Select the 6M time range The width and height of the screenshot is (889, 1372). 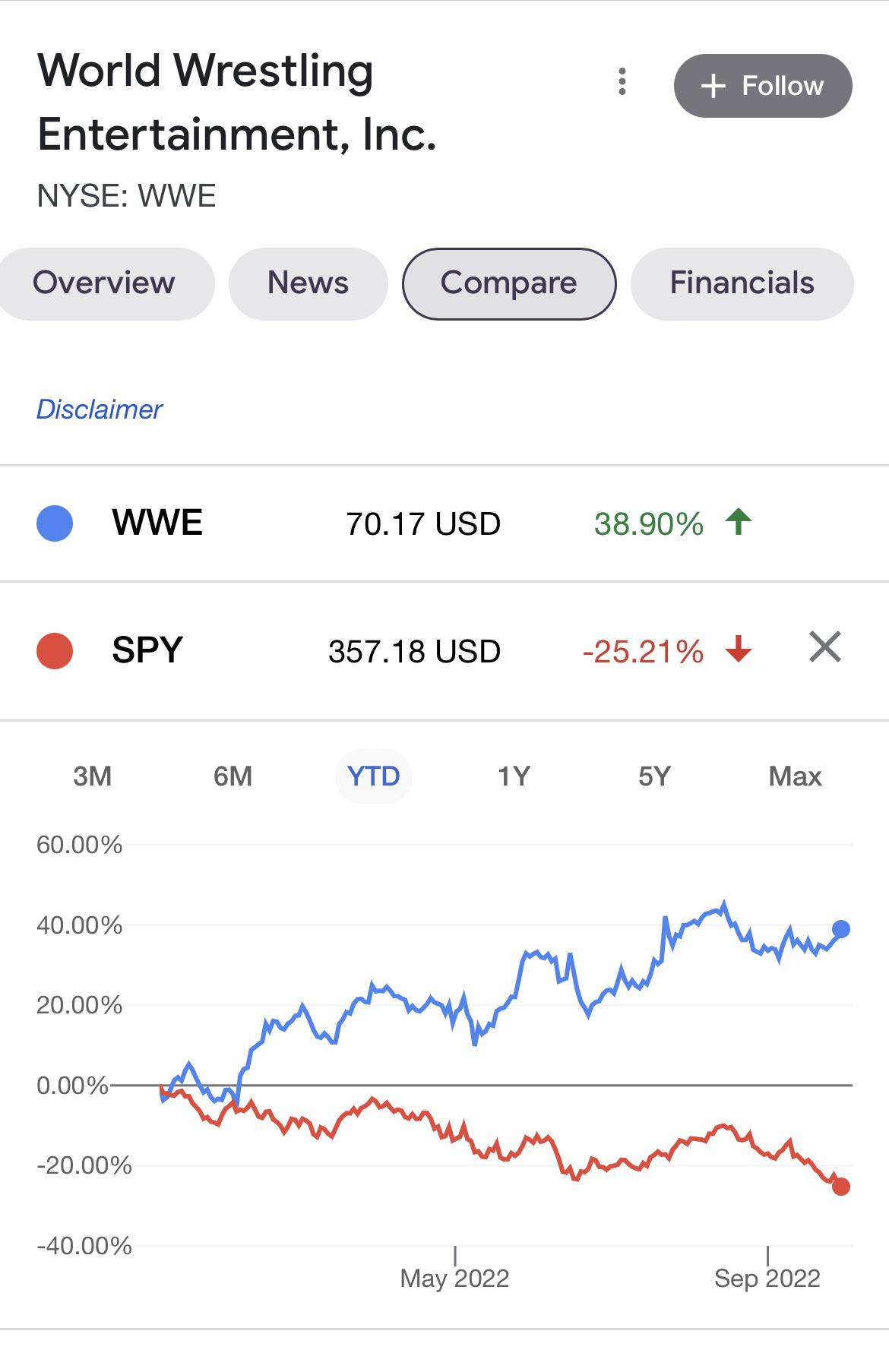233,776
